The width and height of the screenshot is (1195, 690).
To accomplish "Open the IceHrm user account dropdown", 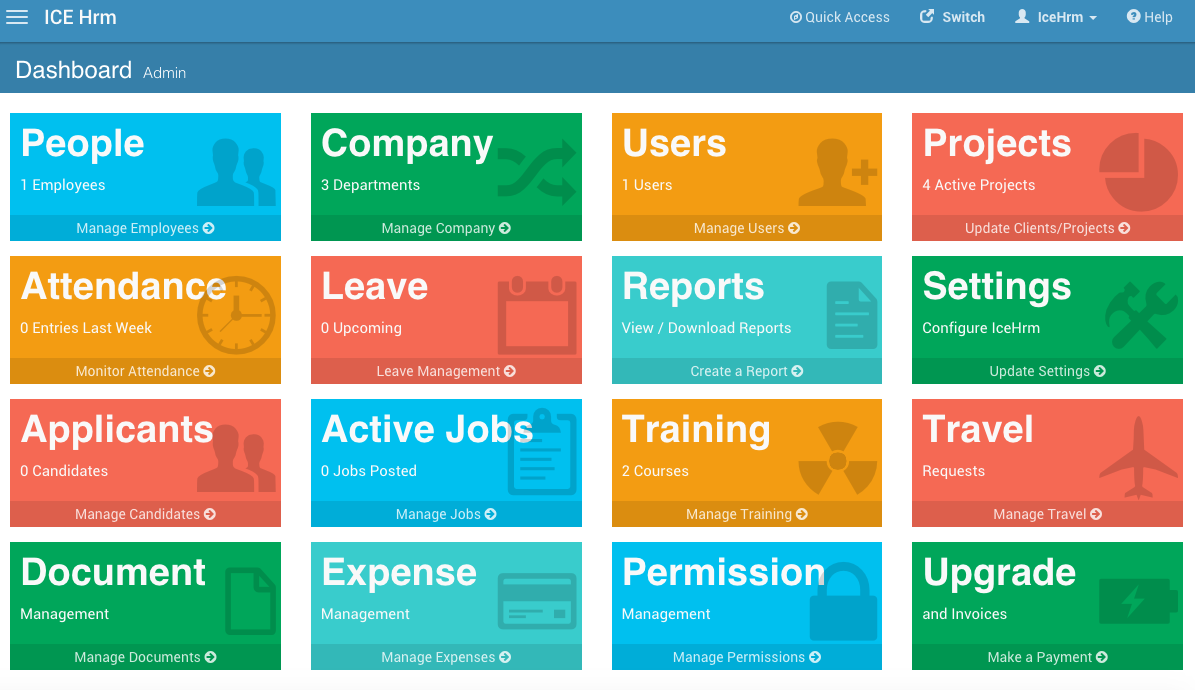I will tap(1054, 17).
